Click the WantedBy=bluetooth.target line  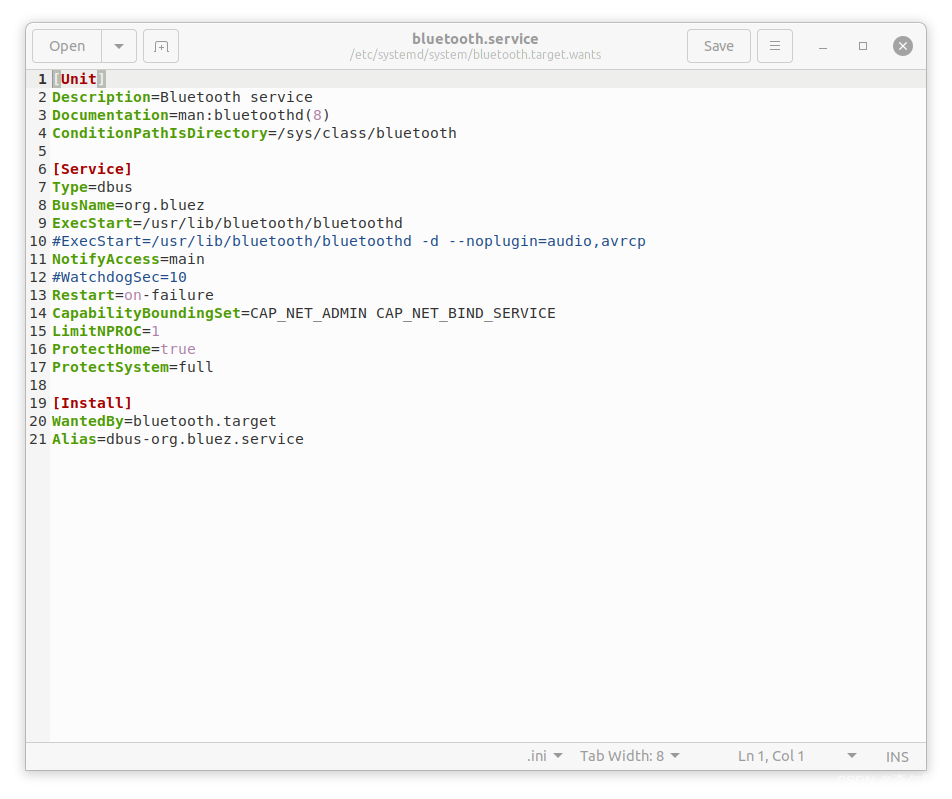tap(164, 421)
